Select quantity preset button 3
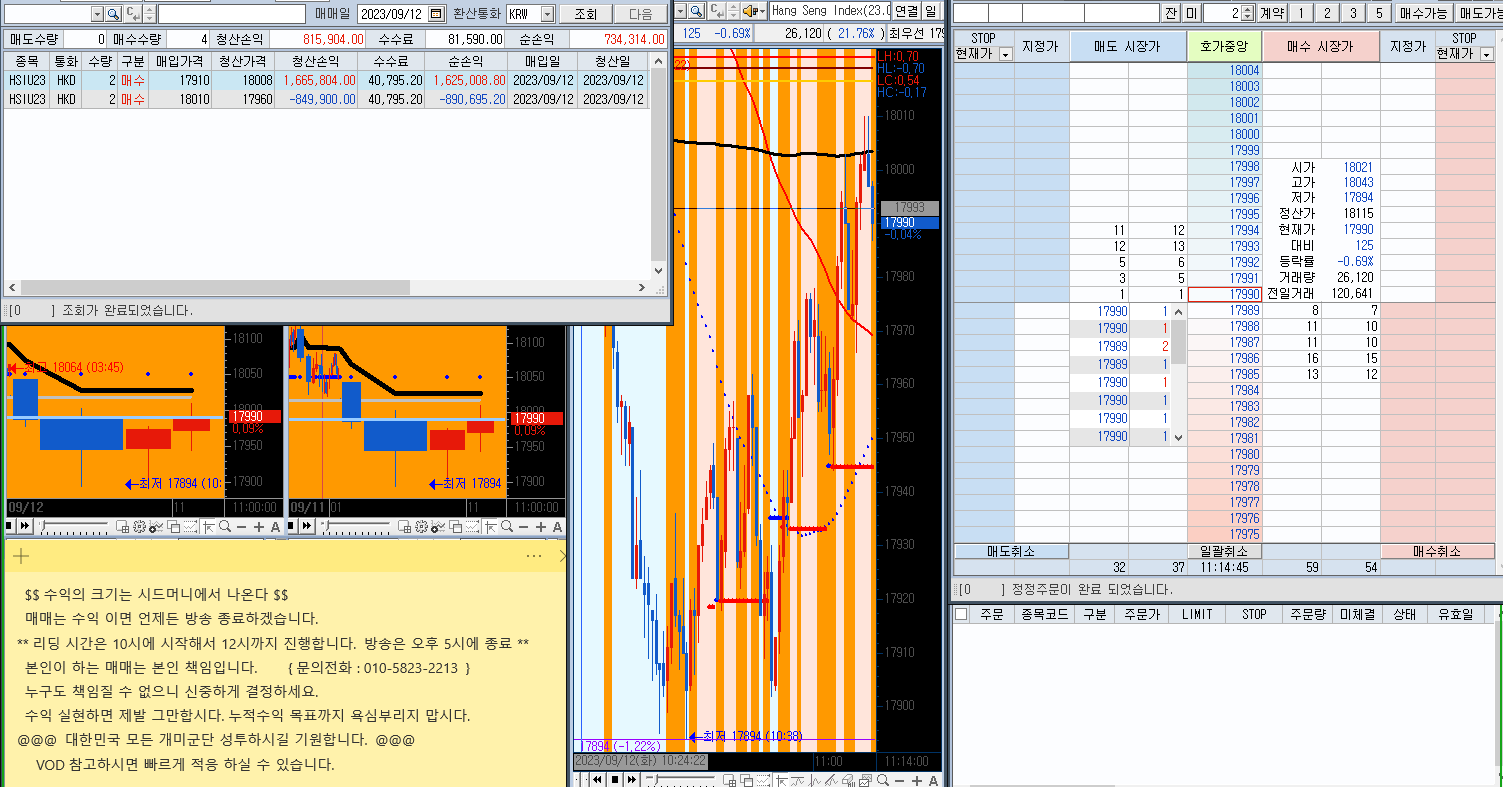Screen dimensions: 1503x787 point(1353,13)
